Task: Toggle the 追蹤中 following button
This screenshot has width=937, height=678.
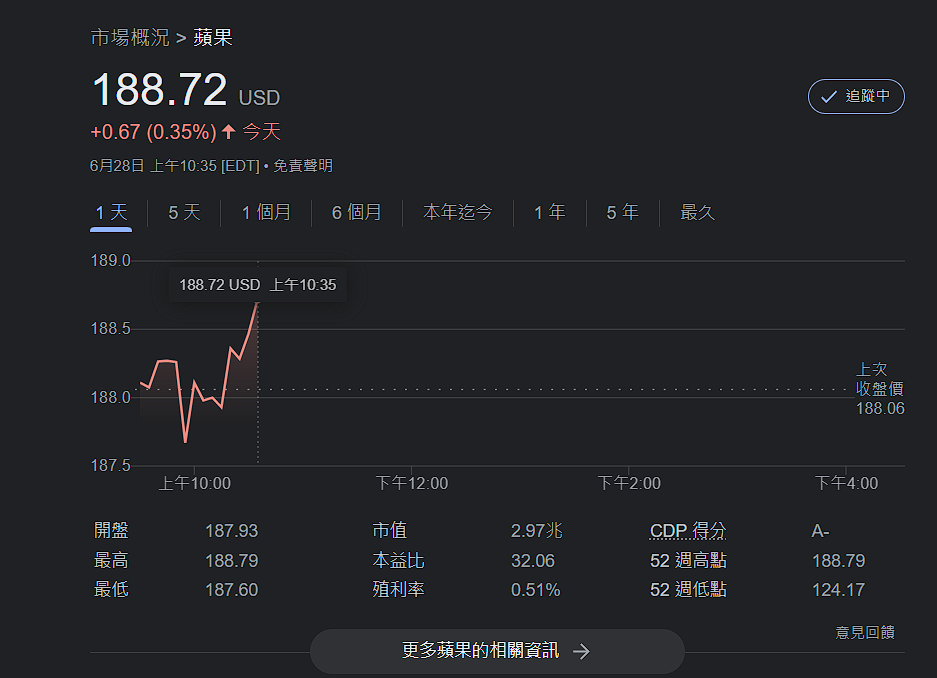Action: (x=856, y=96)
